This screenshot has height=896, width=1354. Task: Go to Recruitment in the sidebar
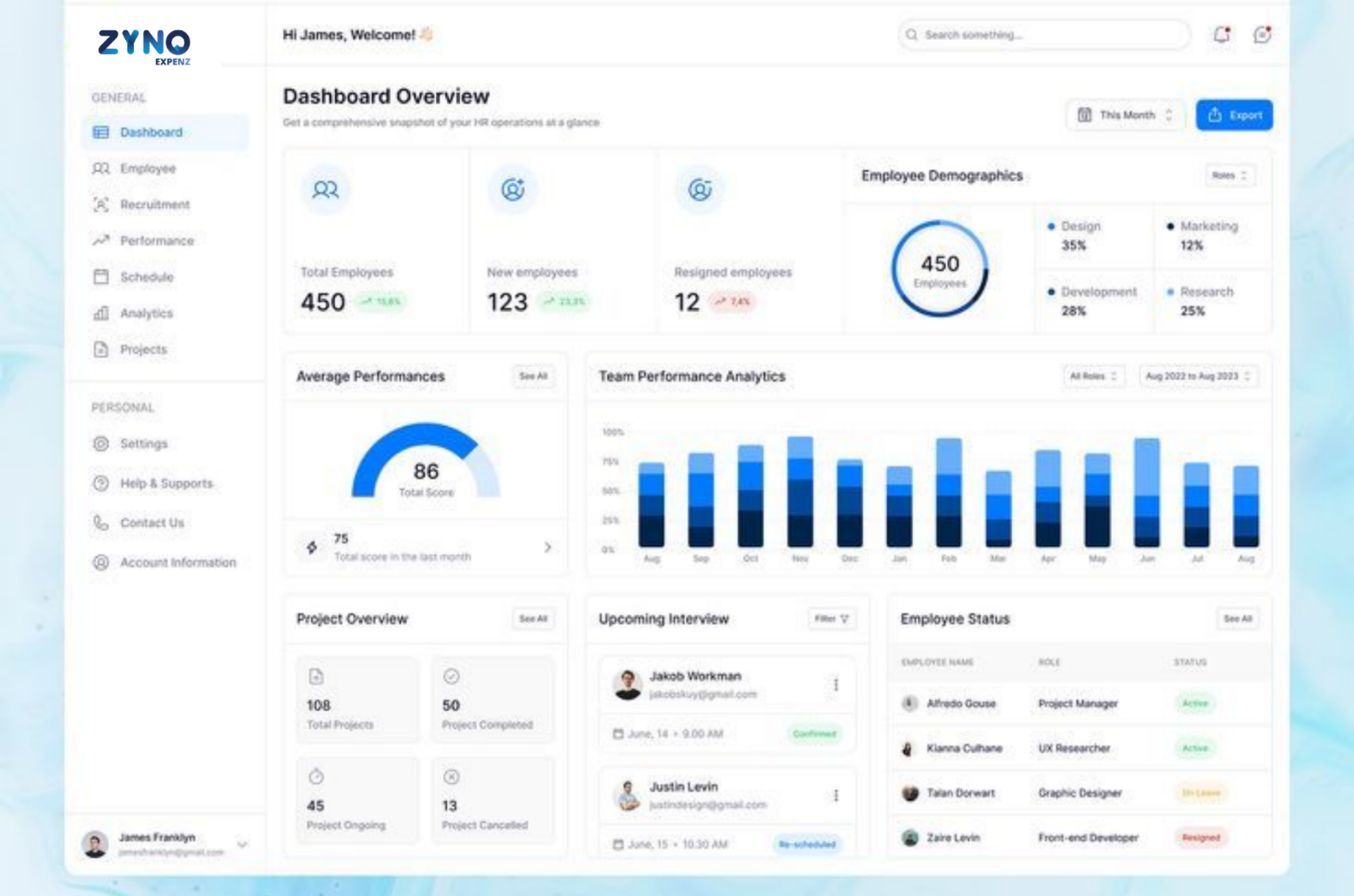point(155,205)
